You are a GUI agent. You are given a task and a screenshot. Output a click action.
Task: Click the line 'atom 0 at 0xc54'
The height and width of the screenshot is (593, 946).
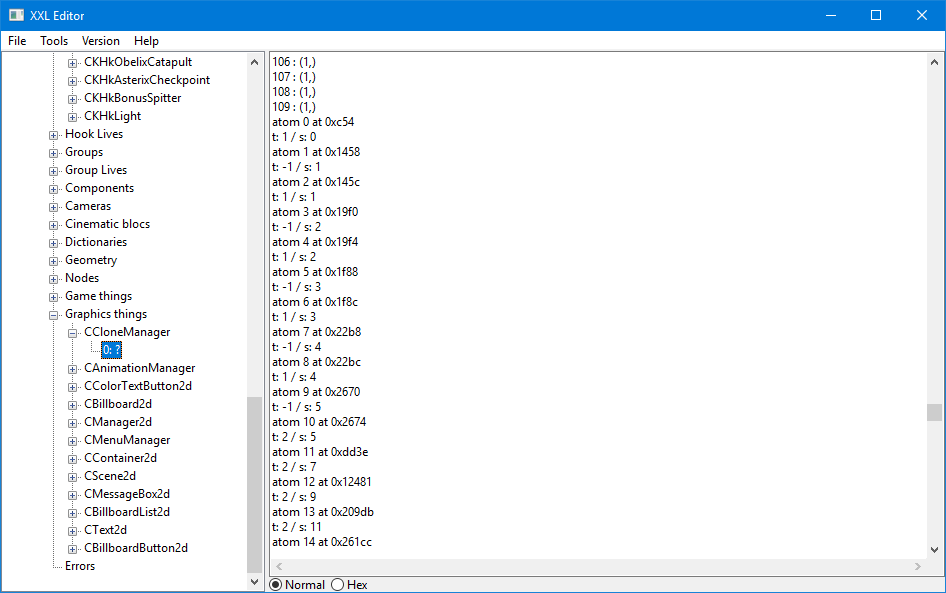click(313, 122)
